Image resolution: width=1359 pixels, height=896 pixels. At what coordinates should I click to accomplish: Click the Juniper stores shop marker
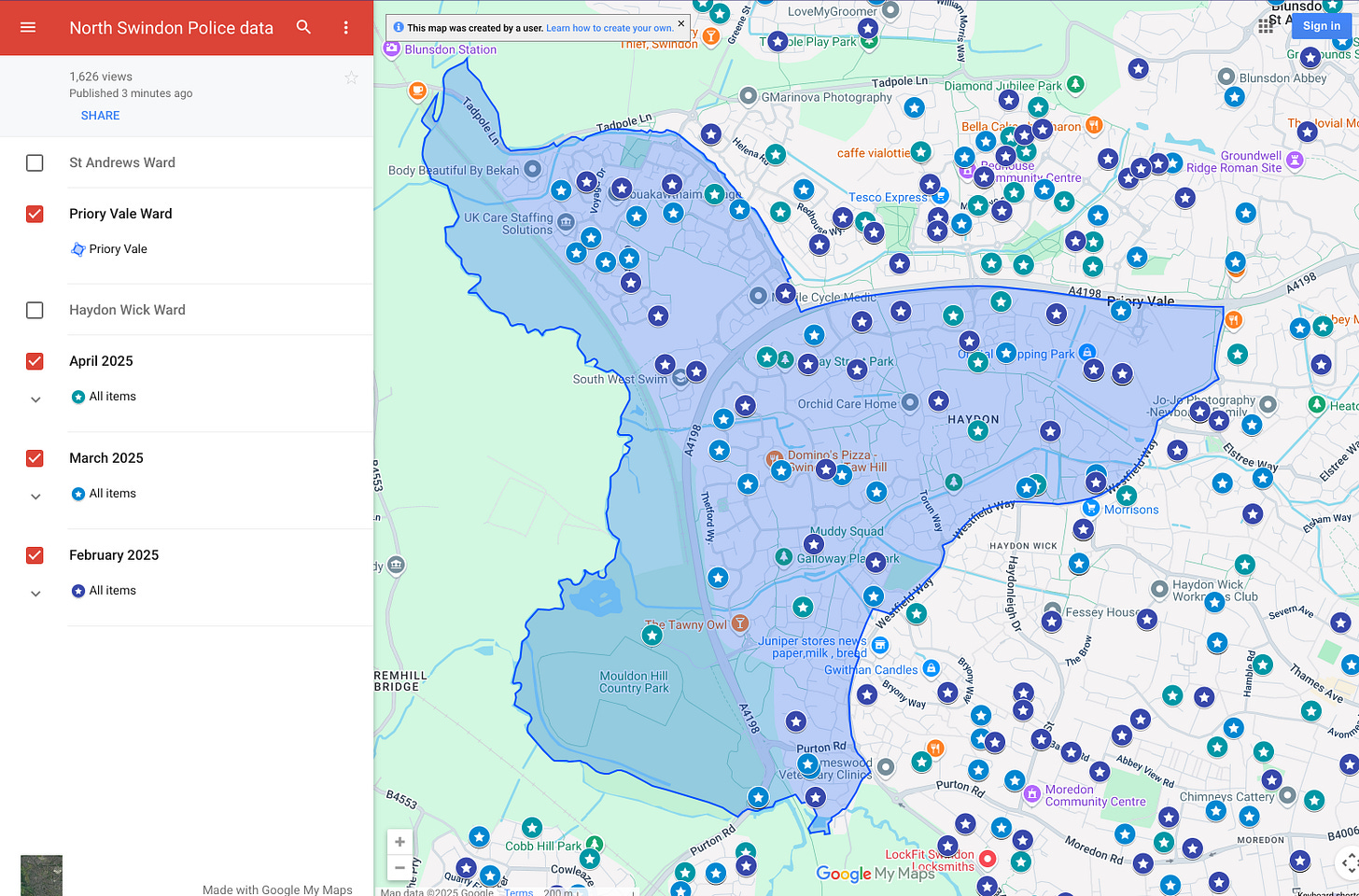click(x=879, y=645)
